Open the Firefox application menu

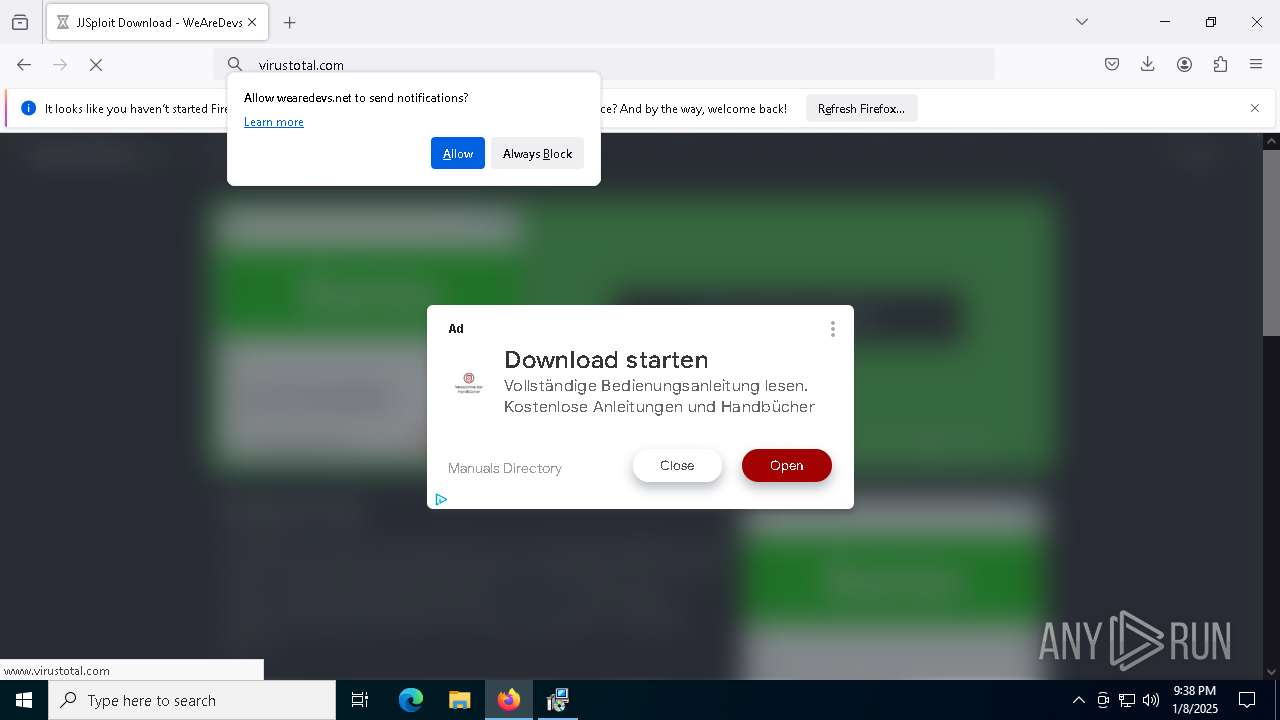(x=1256, y=64)
